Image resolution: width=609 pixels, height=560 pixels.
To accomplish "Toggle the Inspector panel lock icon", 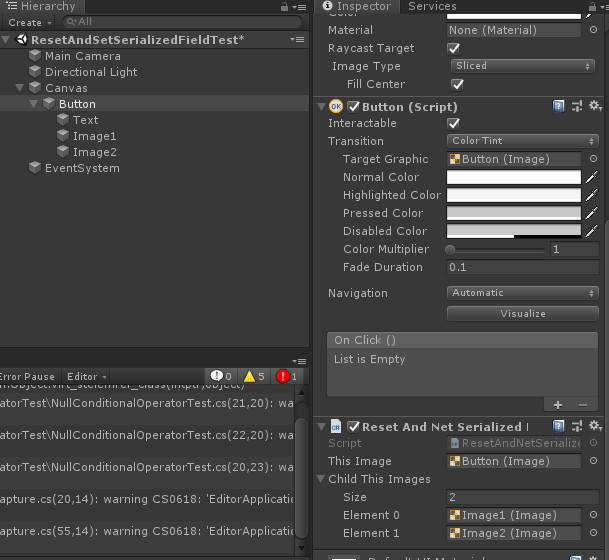I will coord(592,7).
